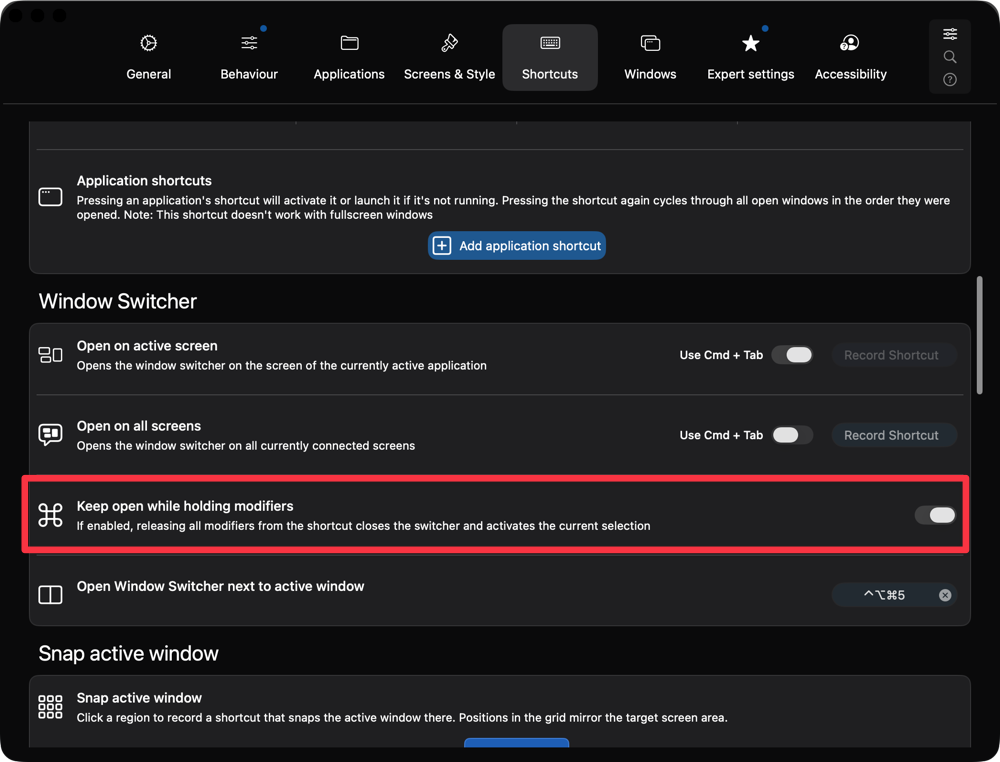Switch to Accessibility tab
The image size is (1000, 762).
(x=850, y=57)
